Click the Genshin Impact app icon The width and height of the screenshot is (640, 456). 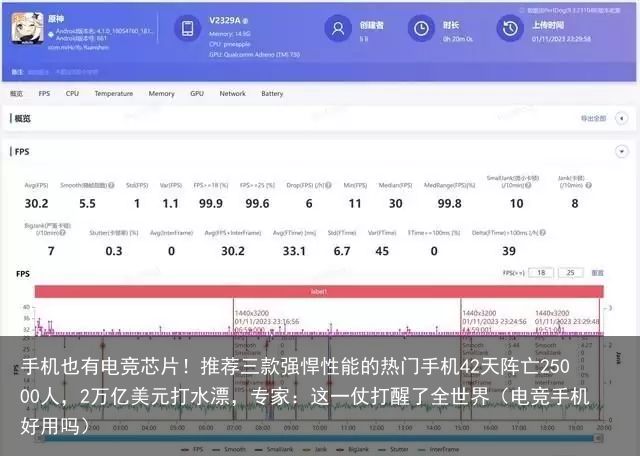pyautogui.click(x=27, y=28)
